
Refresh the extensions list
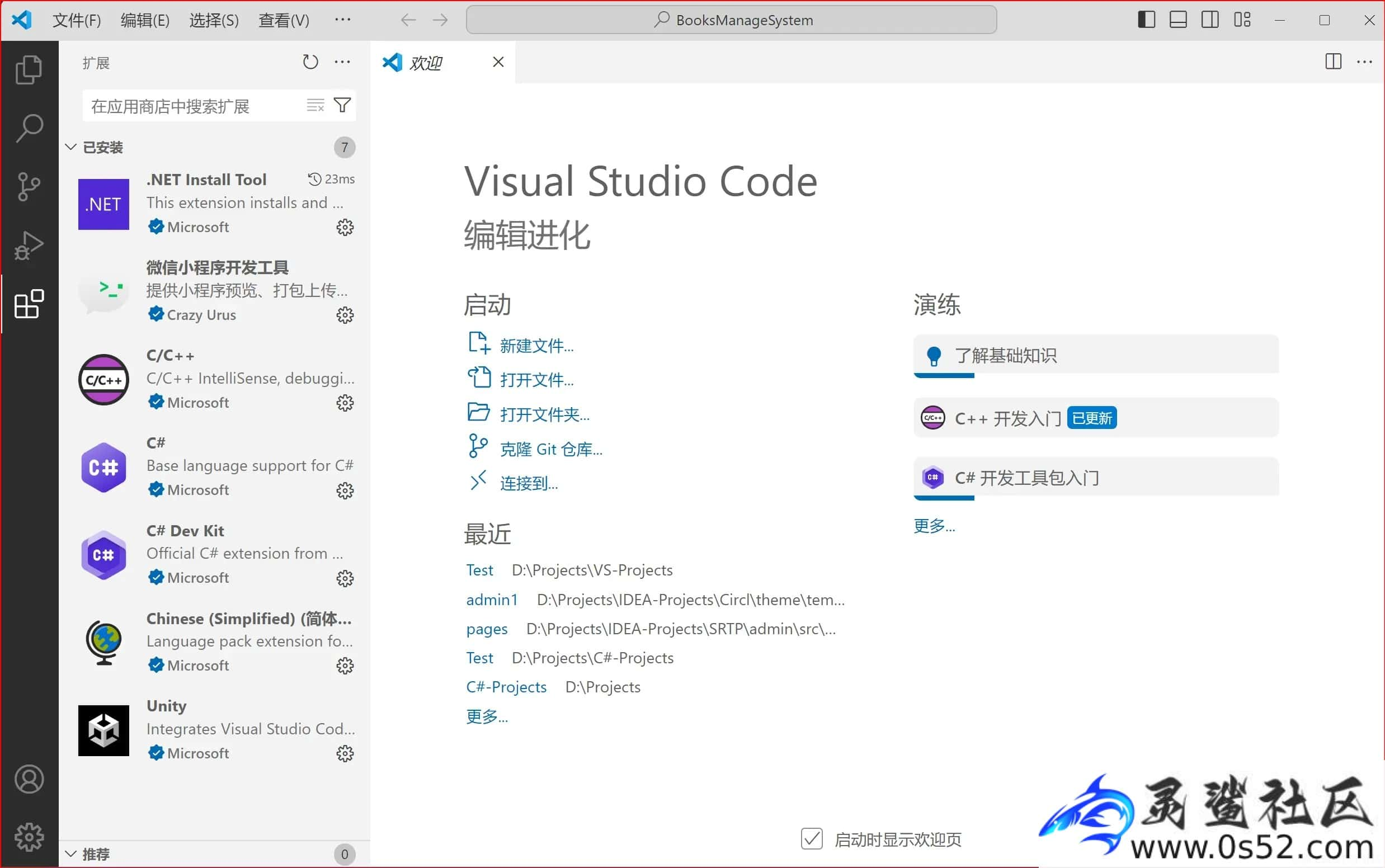310,62
